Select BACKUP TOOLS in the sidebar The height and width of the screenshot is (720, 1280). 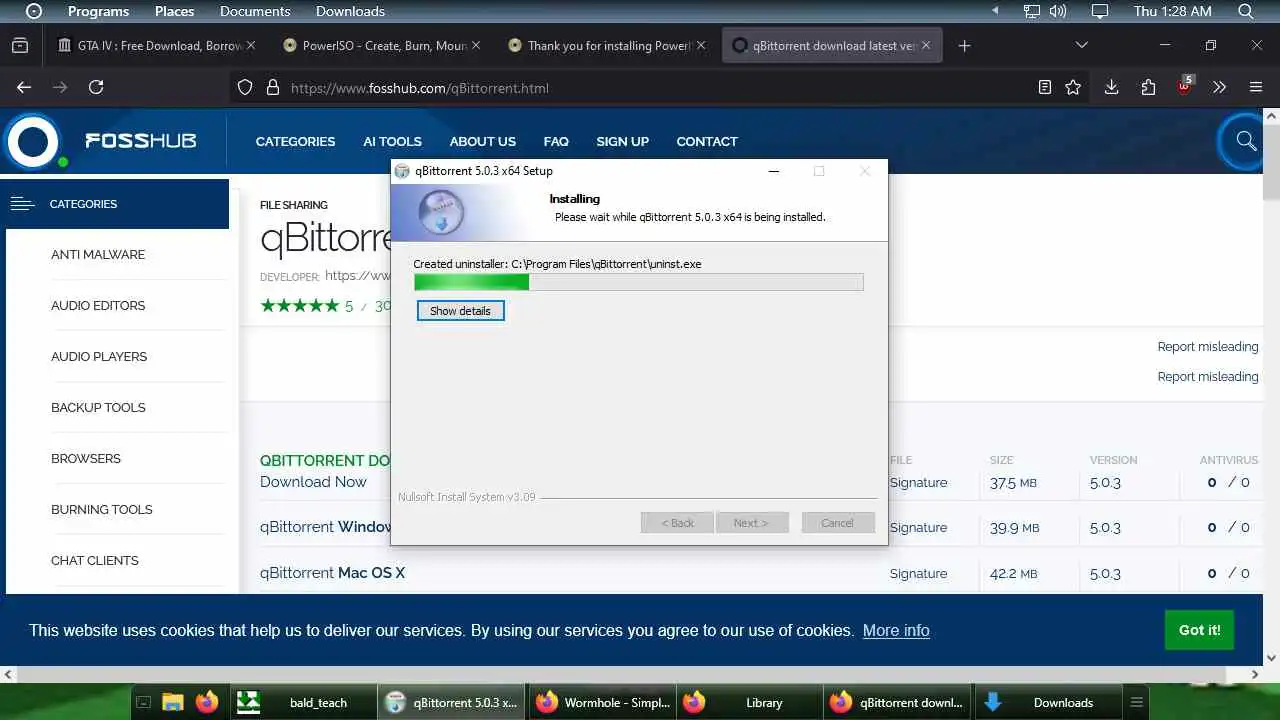98,407
